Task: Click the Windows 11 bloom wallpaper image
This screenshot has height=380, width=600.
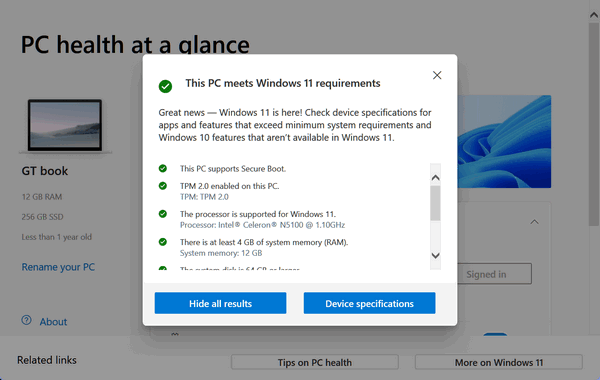Action: pyautogui.click(x=504, y=142)
